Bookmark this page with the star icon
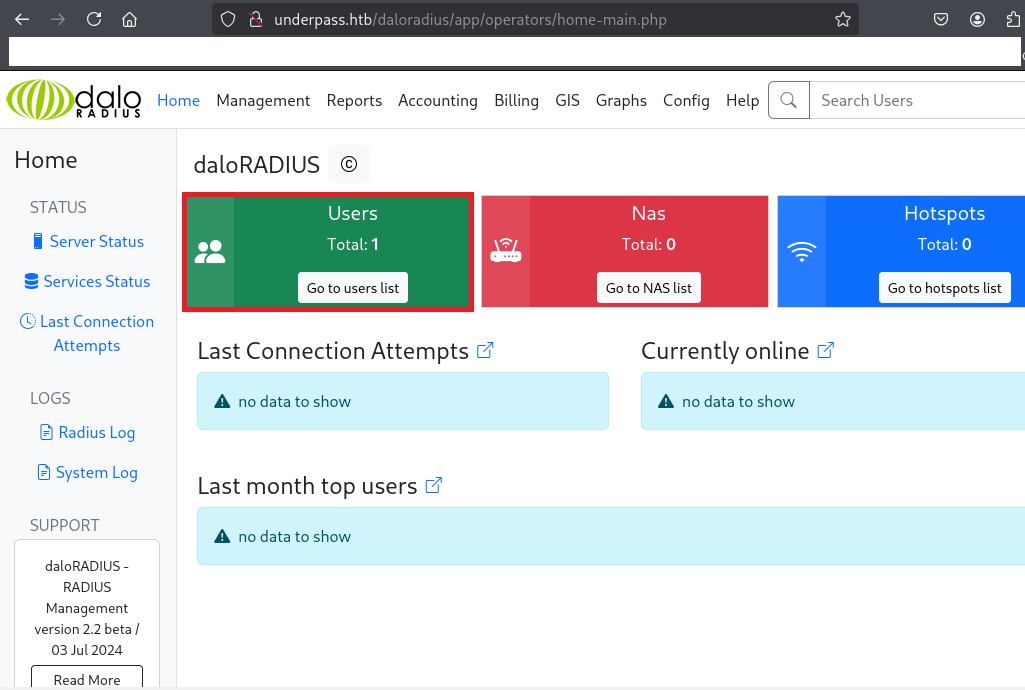Screen dimensions: 1025x690 842,19
